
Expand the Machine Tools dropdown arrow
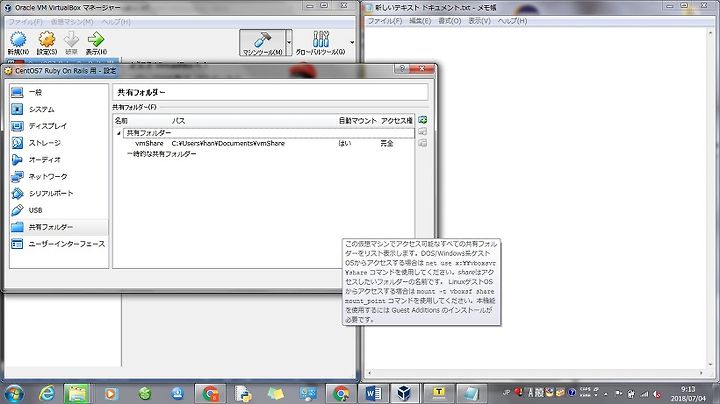click(x=289, y=43)
